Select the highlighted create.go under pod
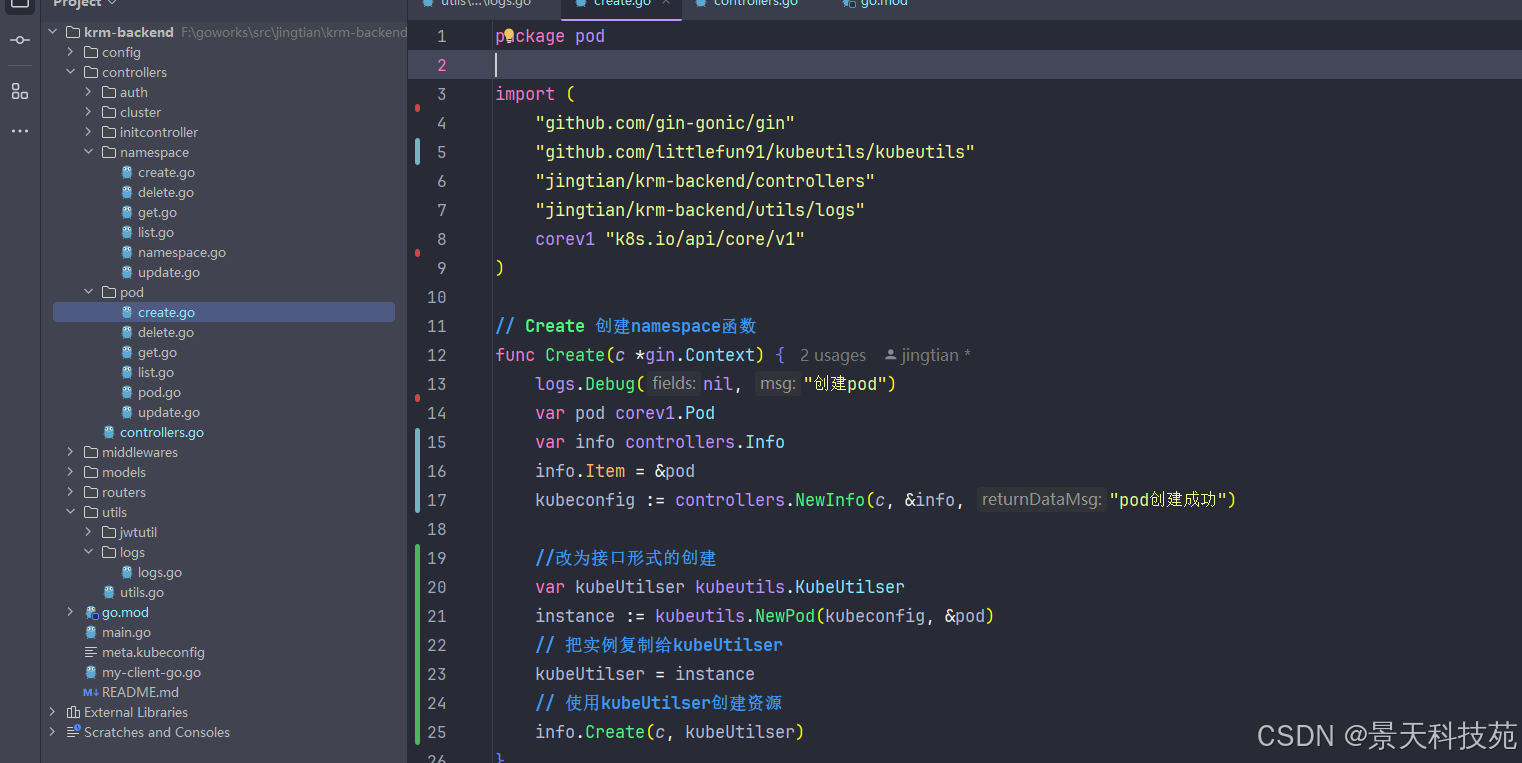 pos(224,312)
